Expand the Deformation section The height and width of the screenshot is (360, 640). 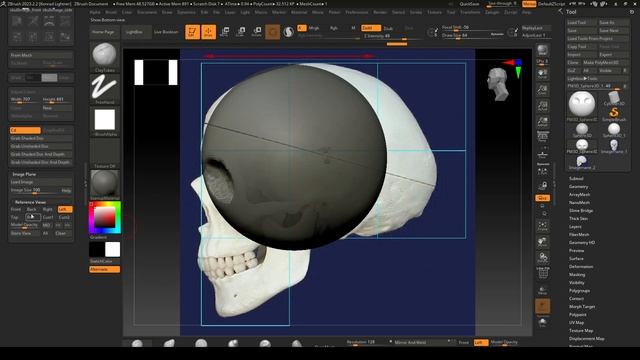point(581,267)
